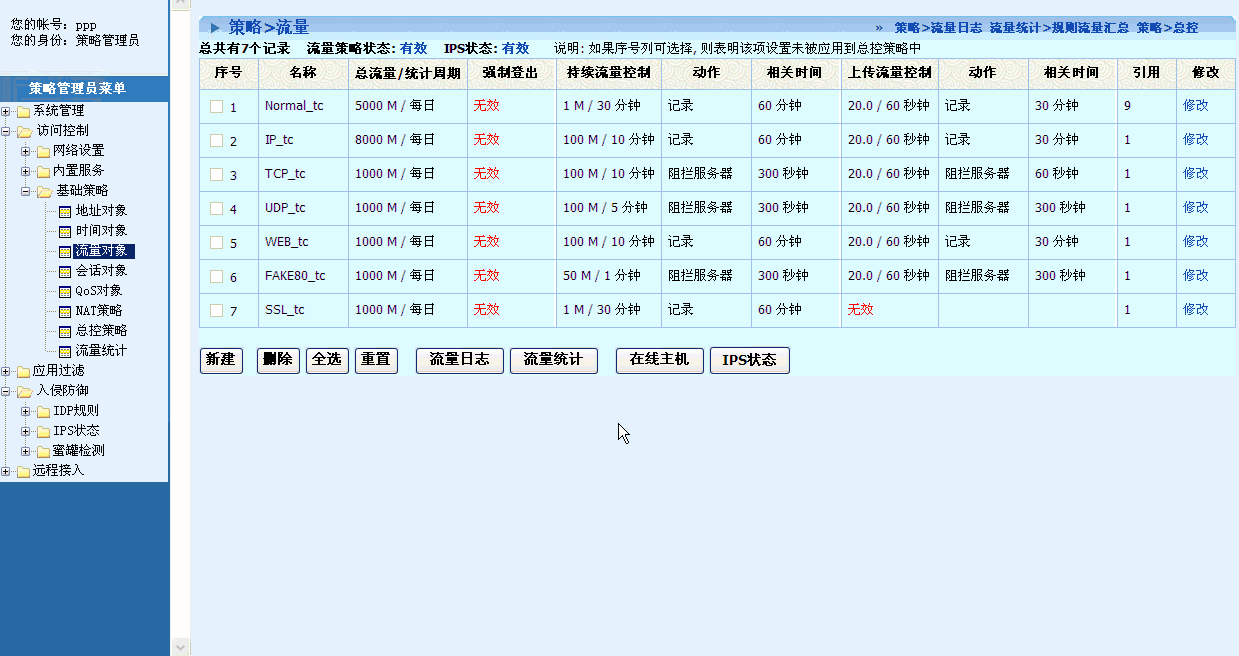The height and width of the screenshot is (656, 1239).
Task: Click the 新建 button
Action: (221, 360)
